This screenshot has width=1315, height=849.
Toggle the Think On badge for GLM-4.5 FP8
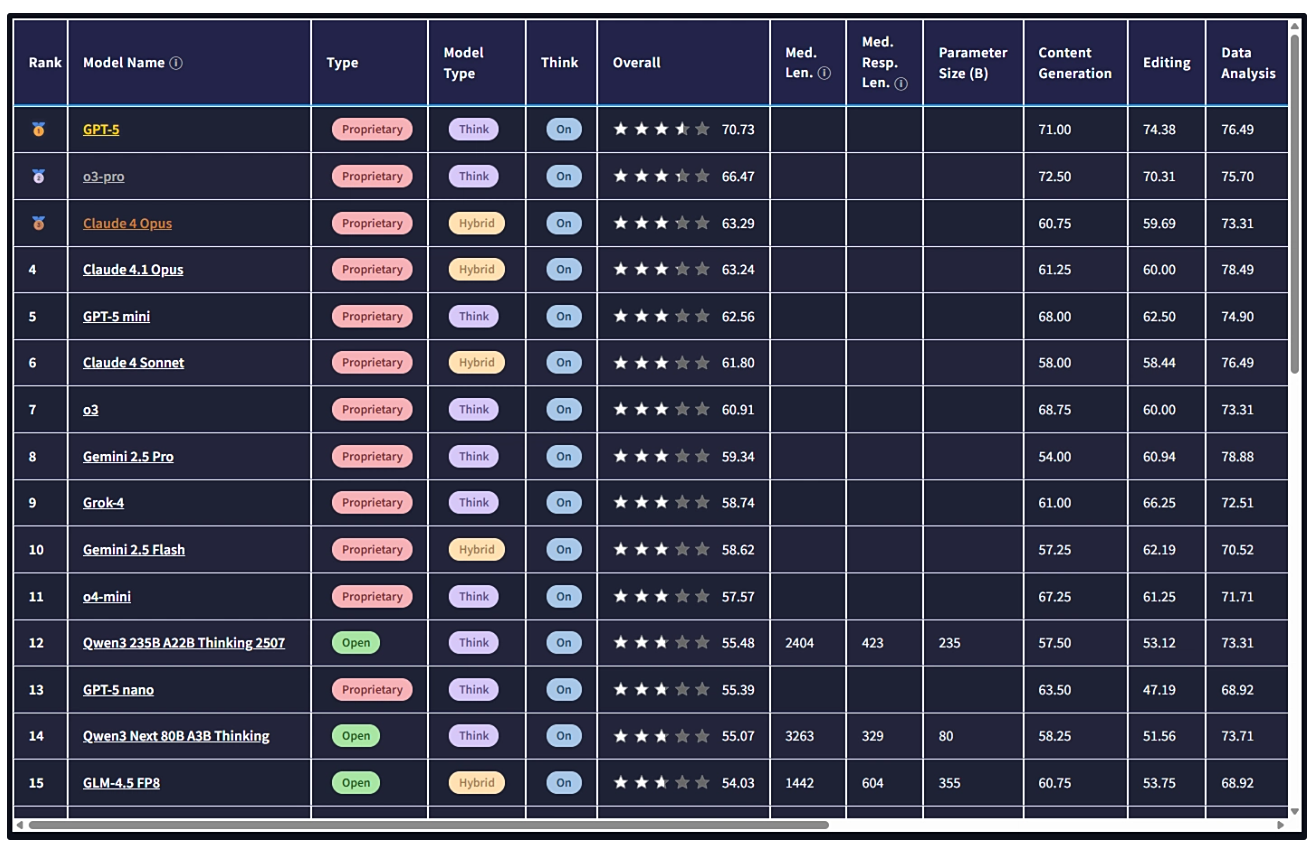pos(563,783)
